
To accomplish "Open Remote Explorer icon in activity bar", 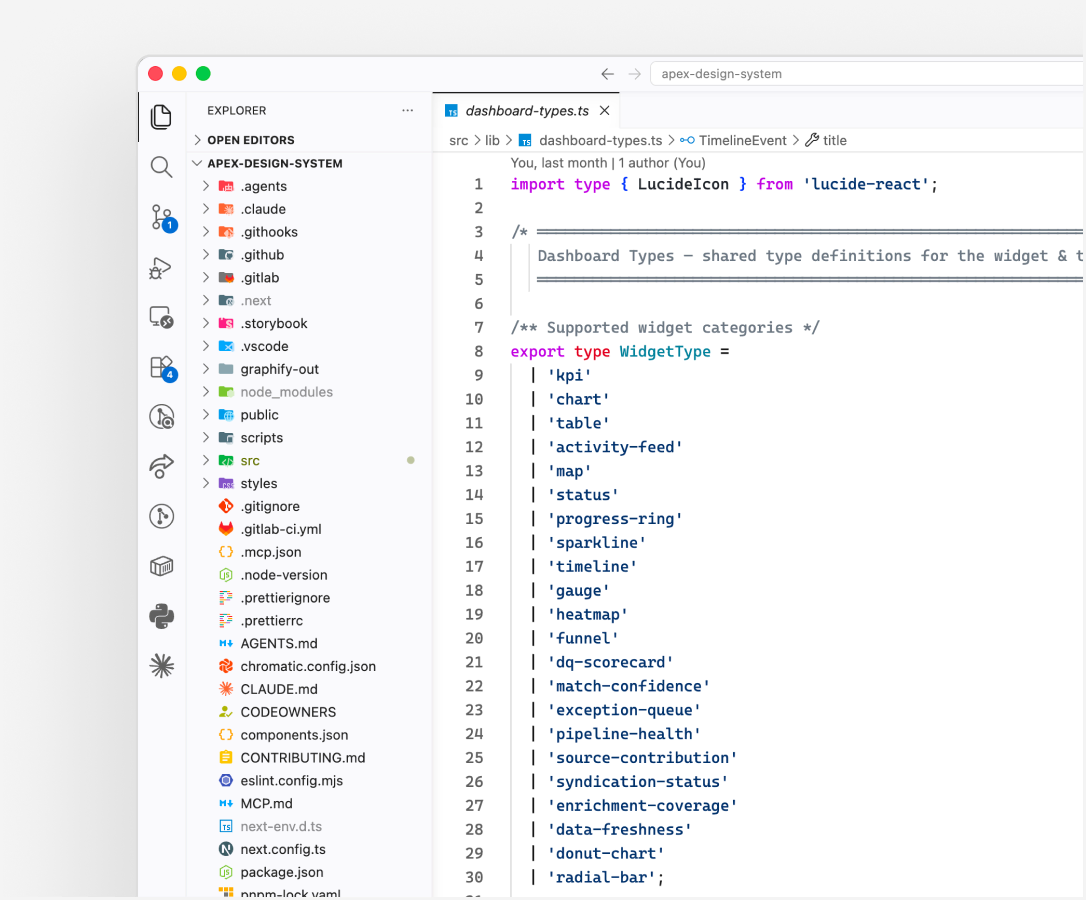I will coord(161,318).
